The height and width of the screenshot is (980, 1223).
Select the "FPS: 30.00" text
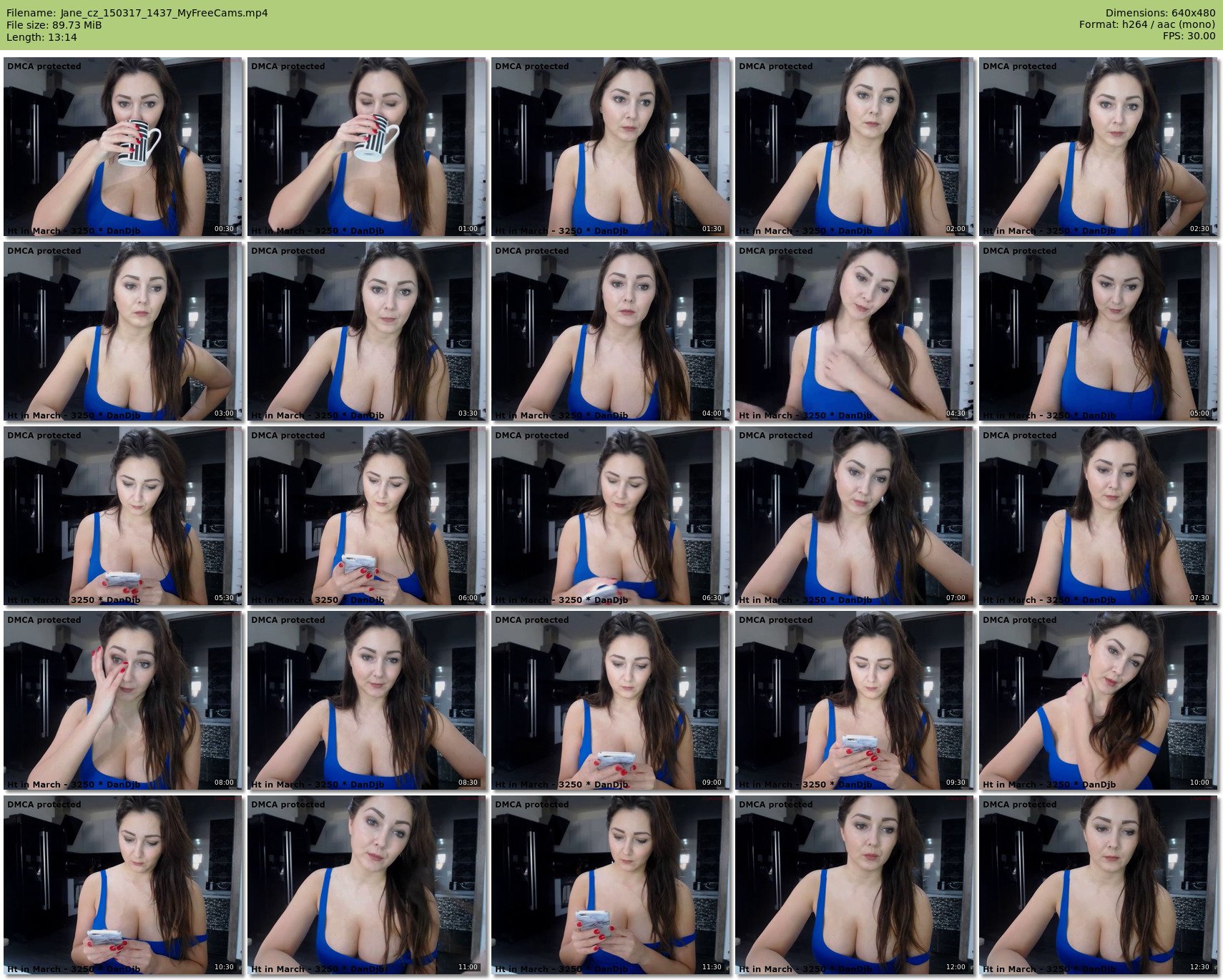1189,36
